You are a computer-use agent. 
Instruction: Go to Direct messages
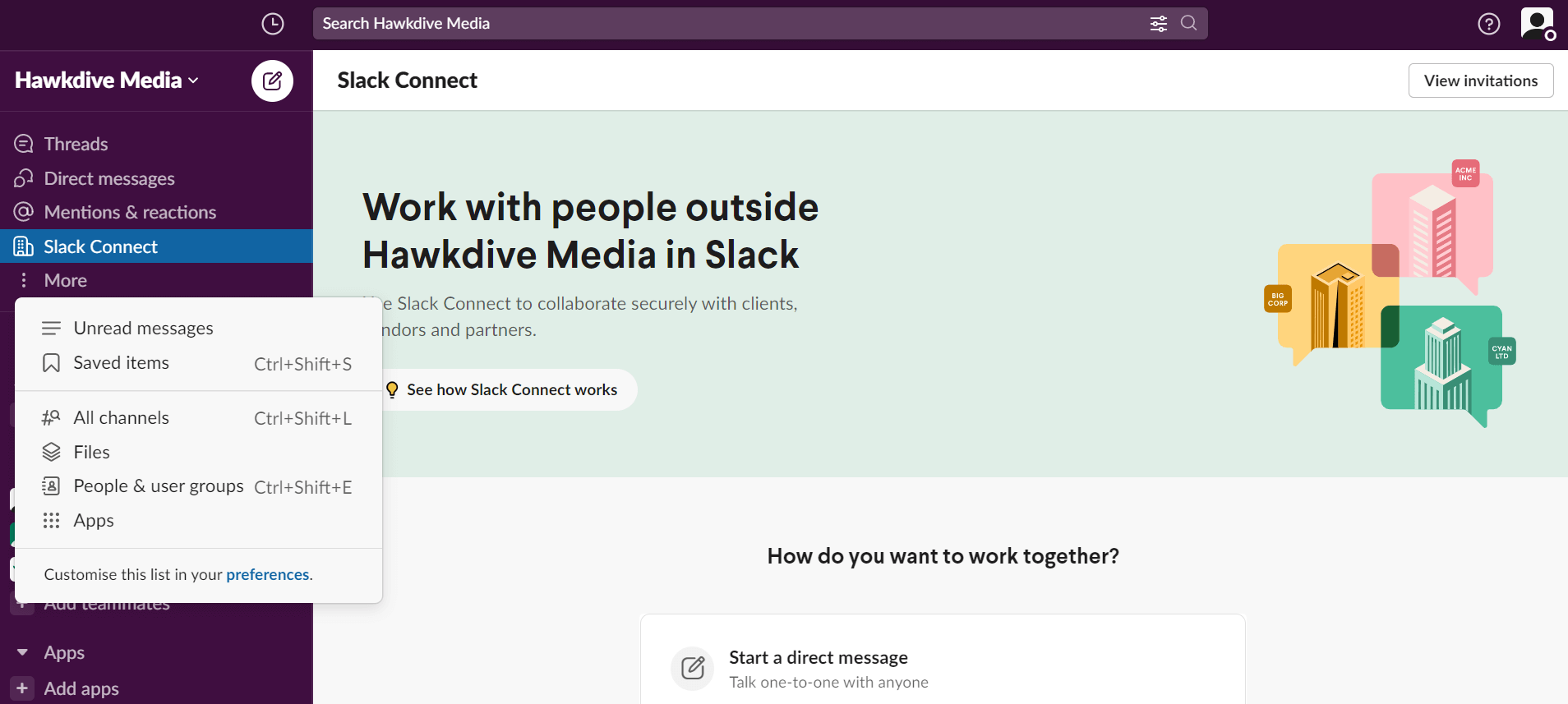(156, 178)
